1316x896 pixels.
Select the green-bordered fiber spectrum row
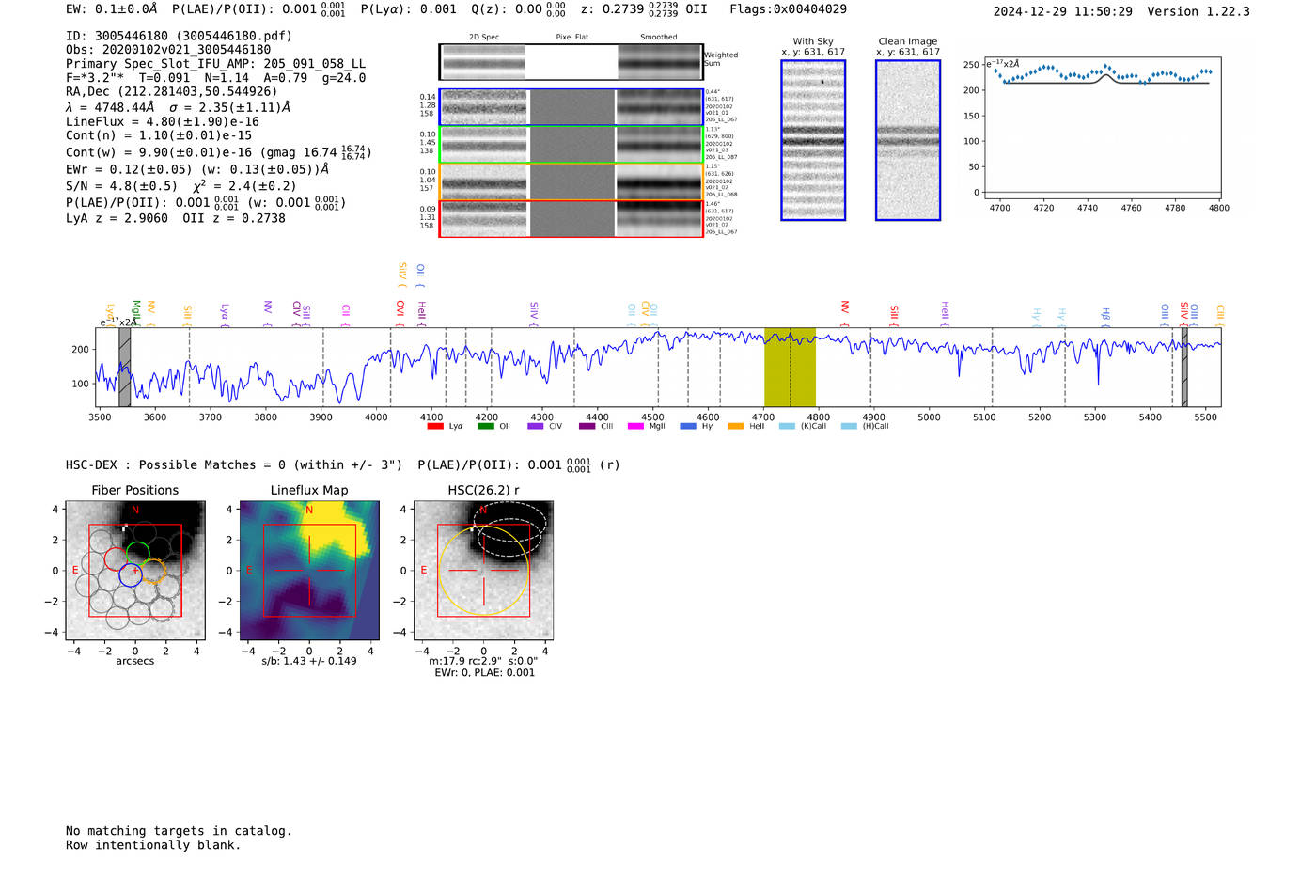(571, 145)
